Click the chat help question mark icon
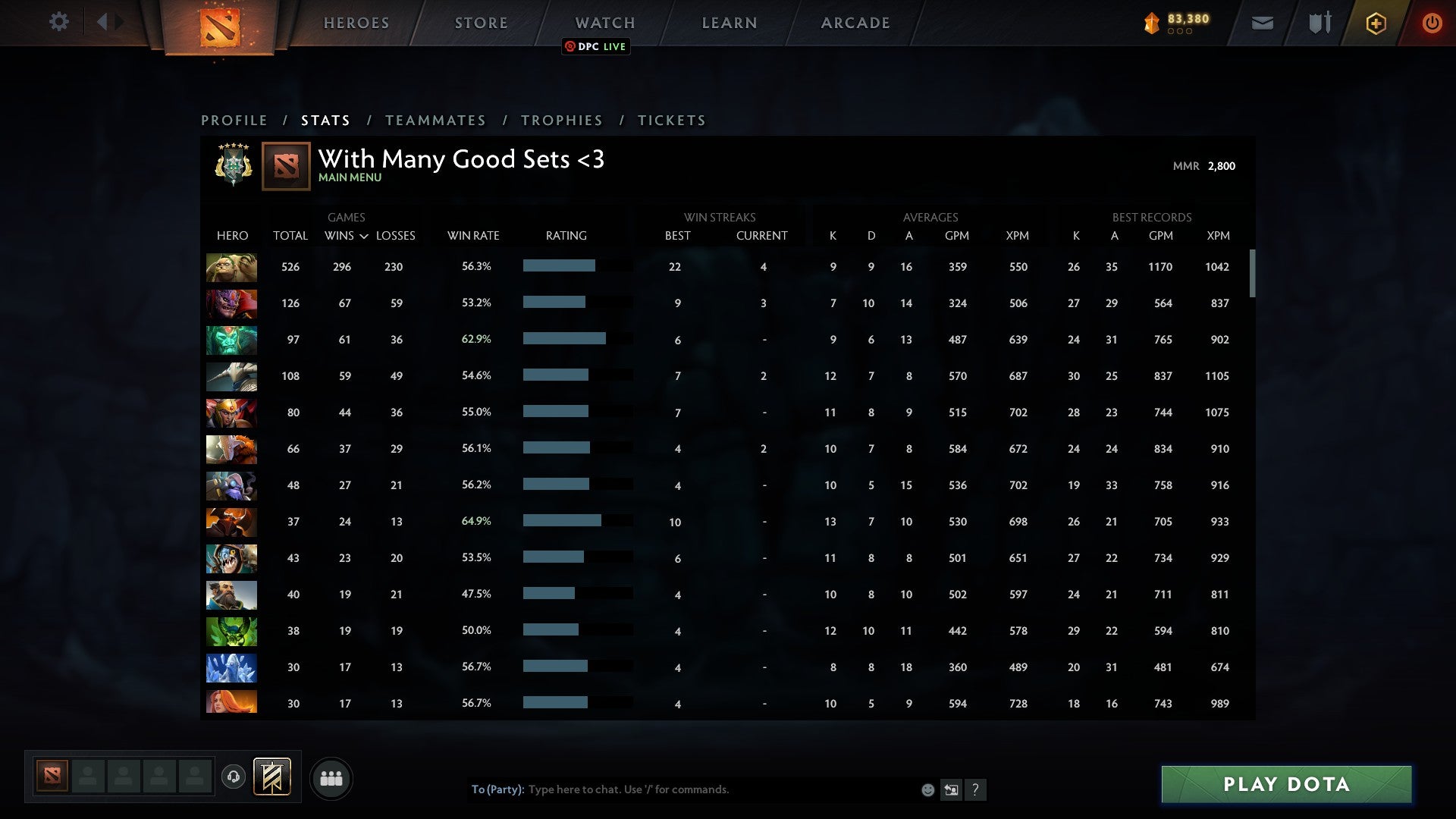The height and width of the screenshot is (819, 1456). [977, 790]
